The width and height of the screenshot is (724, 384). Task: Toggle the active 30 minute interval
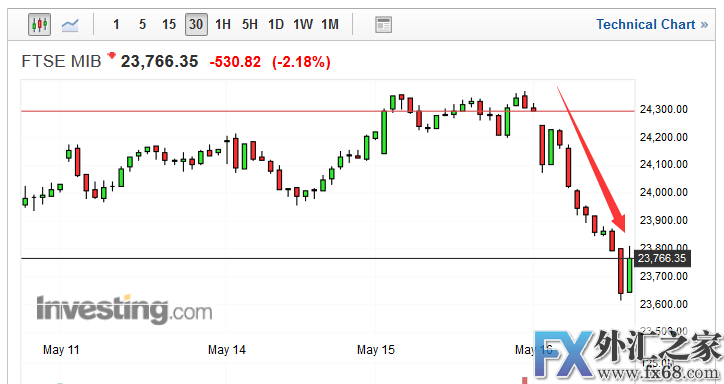[x=196, y=24]
